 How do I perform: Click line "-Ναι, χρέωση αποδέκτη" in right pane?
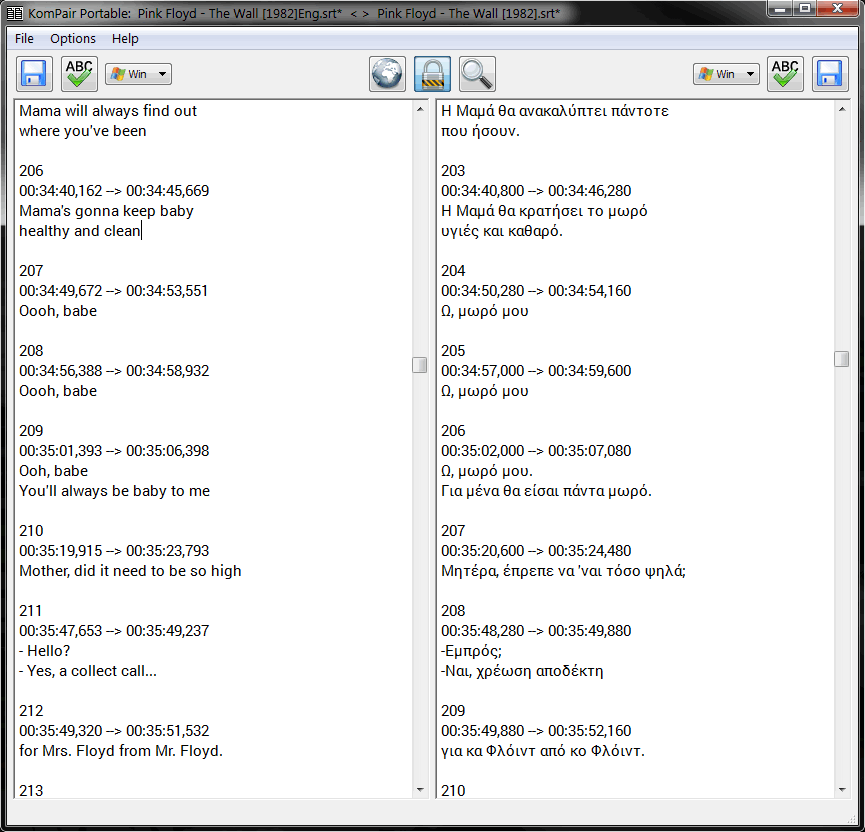coord(522,671)
